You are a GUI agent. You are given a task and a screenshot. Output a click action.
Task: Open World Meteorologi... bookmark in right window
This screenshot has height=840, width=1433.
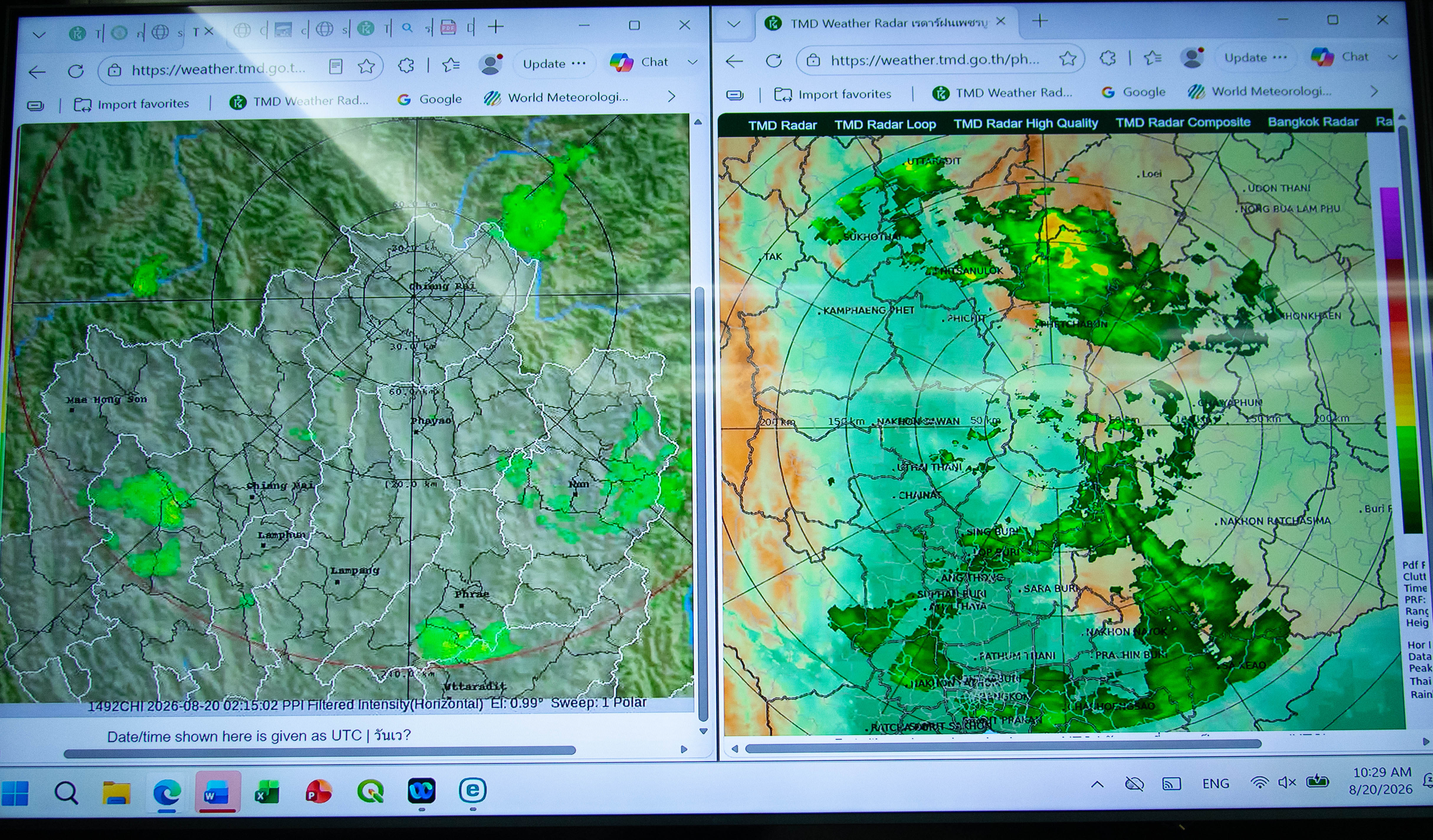point(1259,91)
